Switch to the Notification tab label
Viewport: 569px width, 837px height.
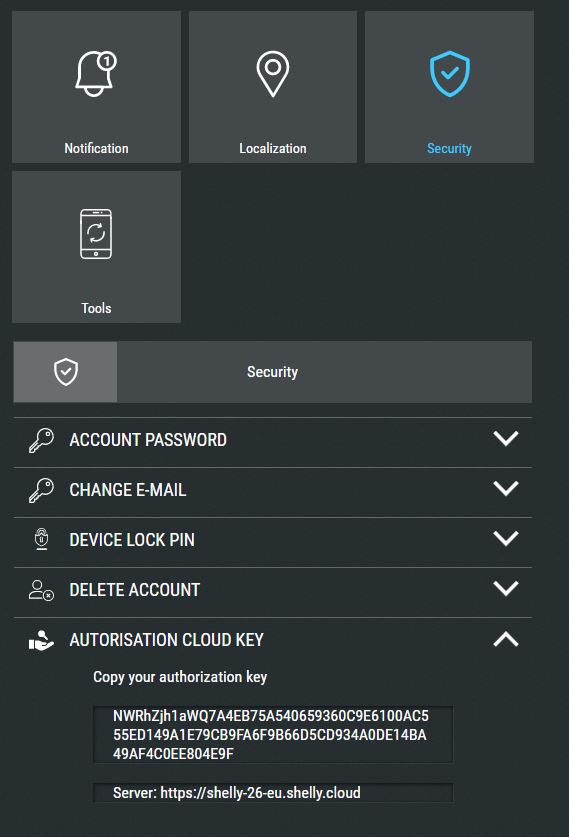click(x=96, y=148)
